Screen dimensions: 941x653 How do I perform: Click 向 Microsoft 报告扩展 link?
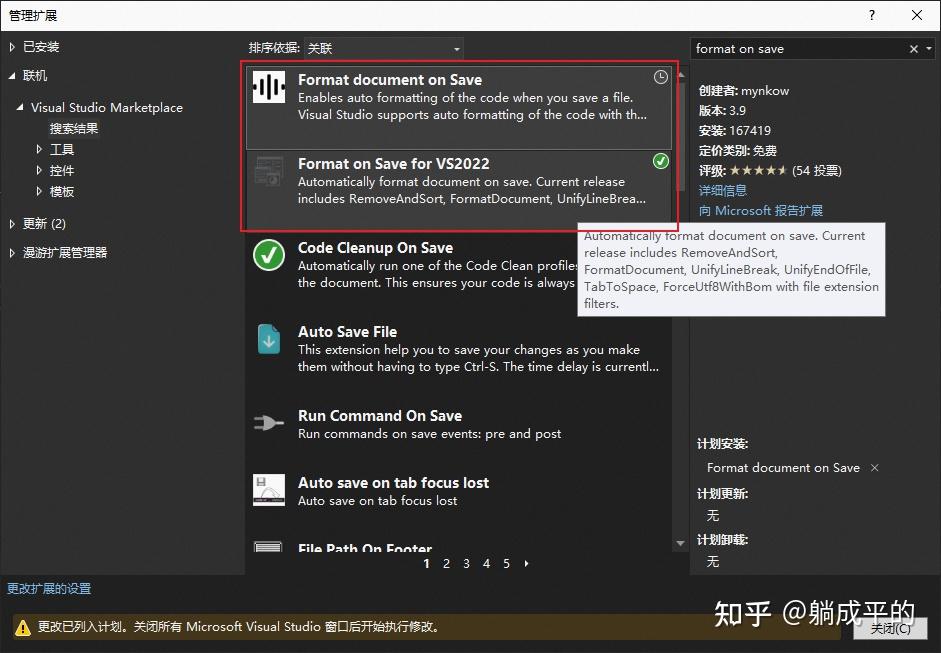coord(760,211)
